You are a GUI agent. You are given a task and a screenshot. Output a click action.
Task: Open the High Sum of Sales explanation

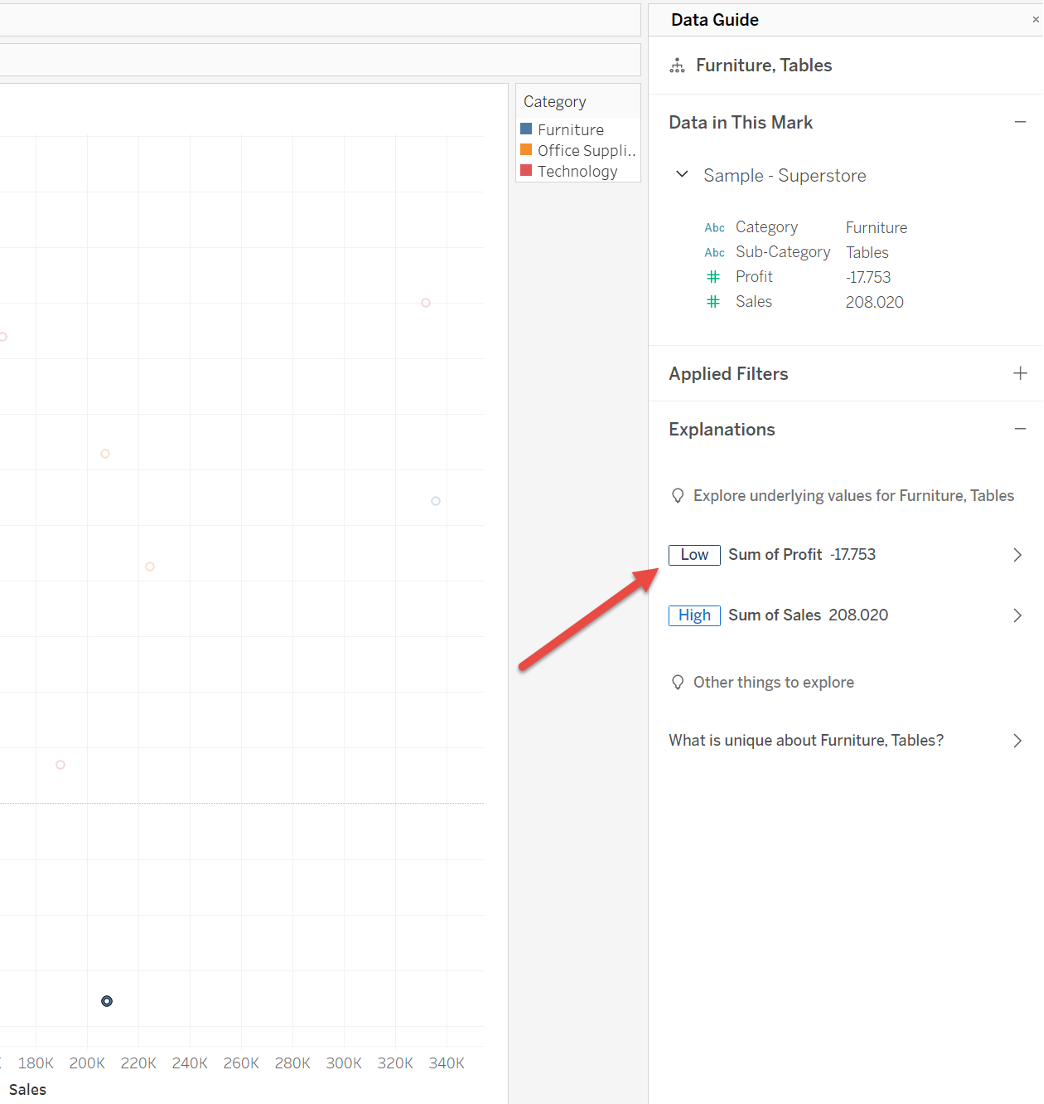(775, 615)
